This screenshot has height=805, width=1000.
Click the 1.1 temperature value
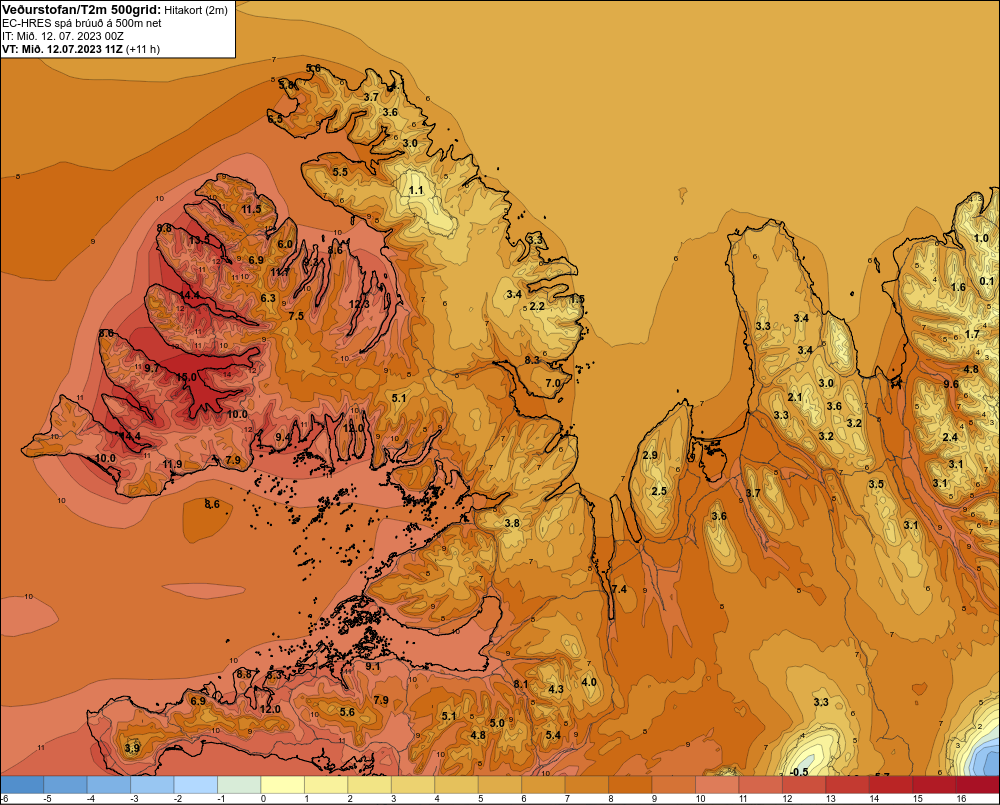[x=416, y=190]
